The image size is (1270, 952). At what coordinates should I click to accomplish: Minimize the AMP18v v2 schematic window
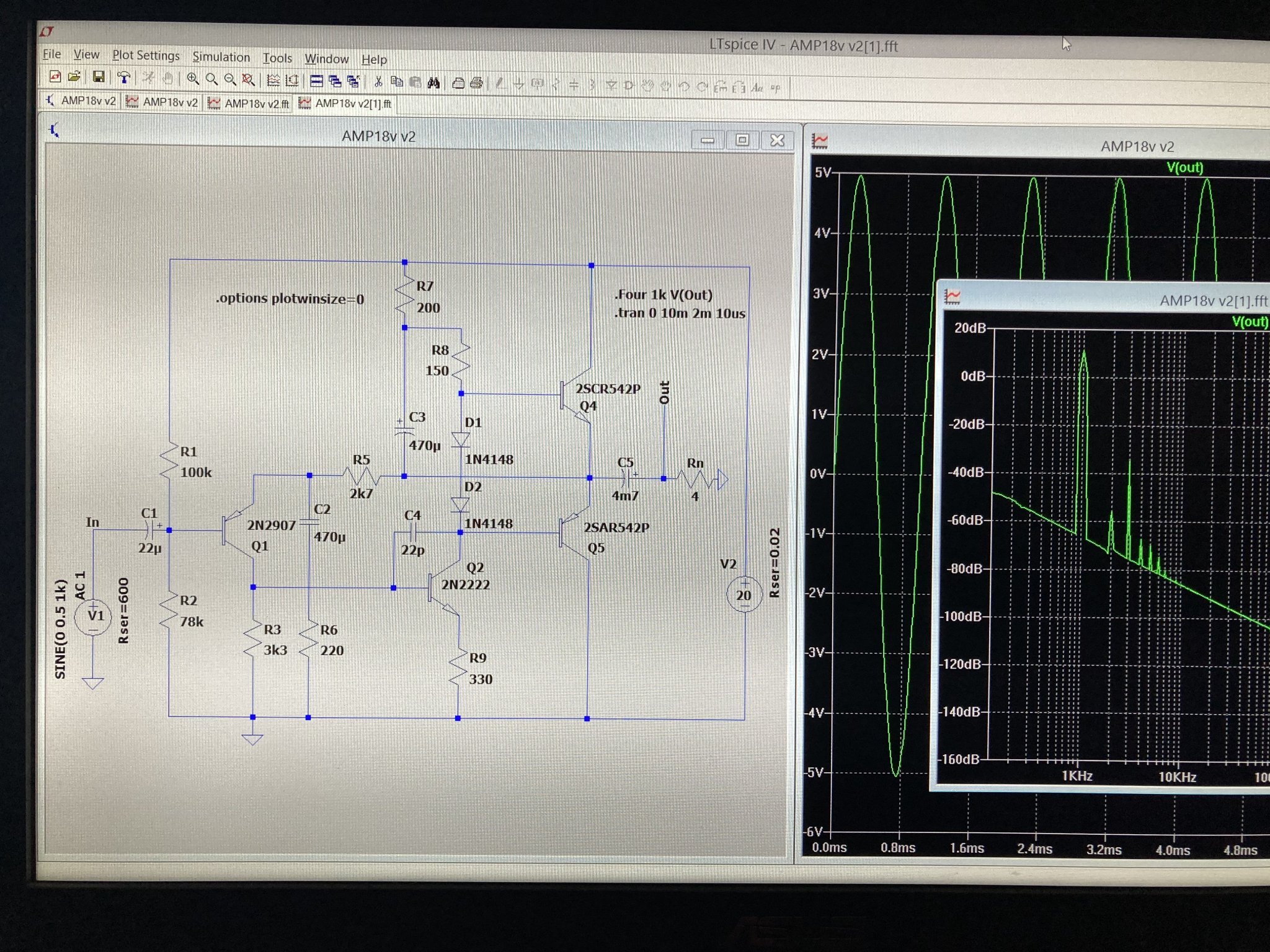[708, 140]
